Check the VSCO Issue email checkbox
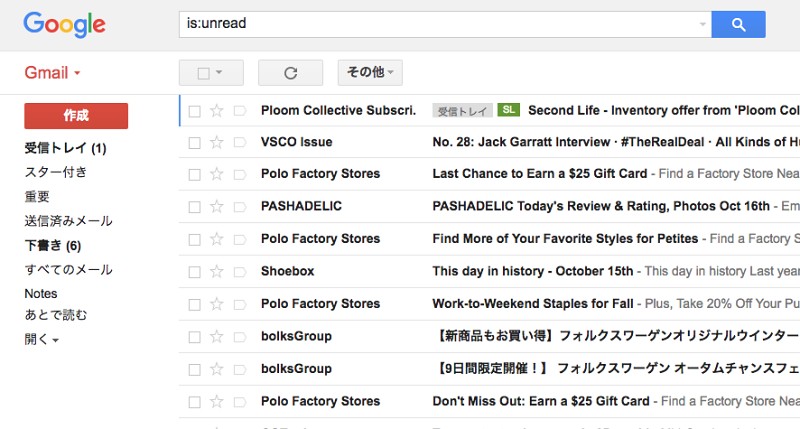Viewport: 800px width, 429px height. click(194, 143)
